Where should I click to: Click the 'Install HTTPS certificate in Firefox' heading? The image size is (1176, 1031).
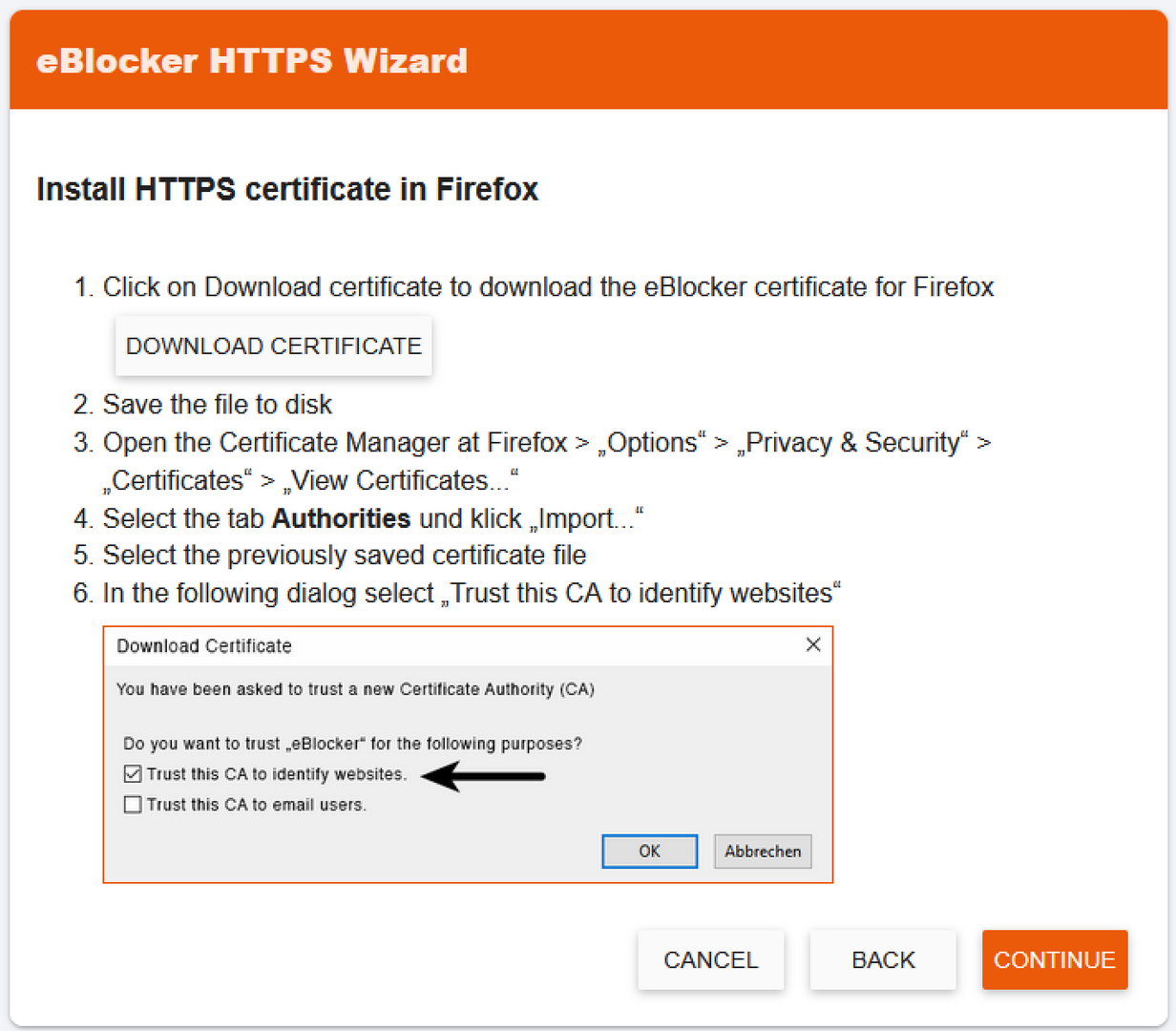pyautogui.click(x=287, y=189)
